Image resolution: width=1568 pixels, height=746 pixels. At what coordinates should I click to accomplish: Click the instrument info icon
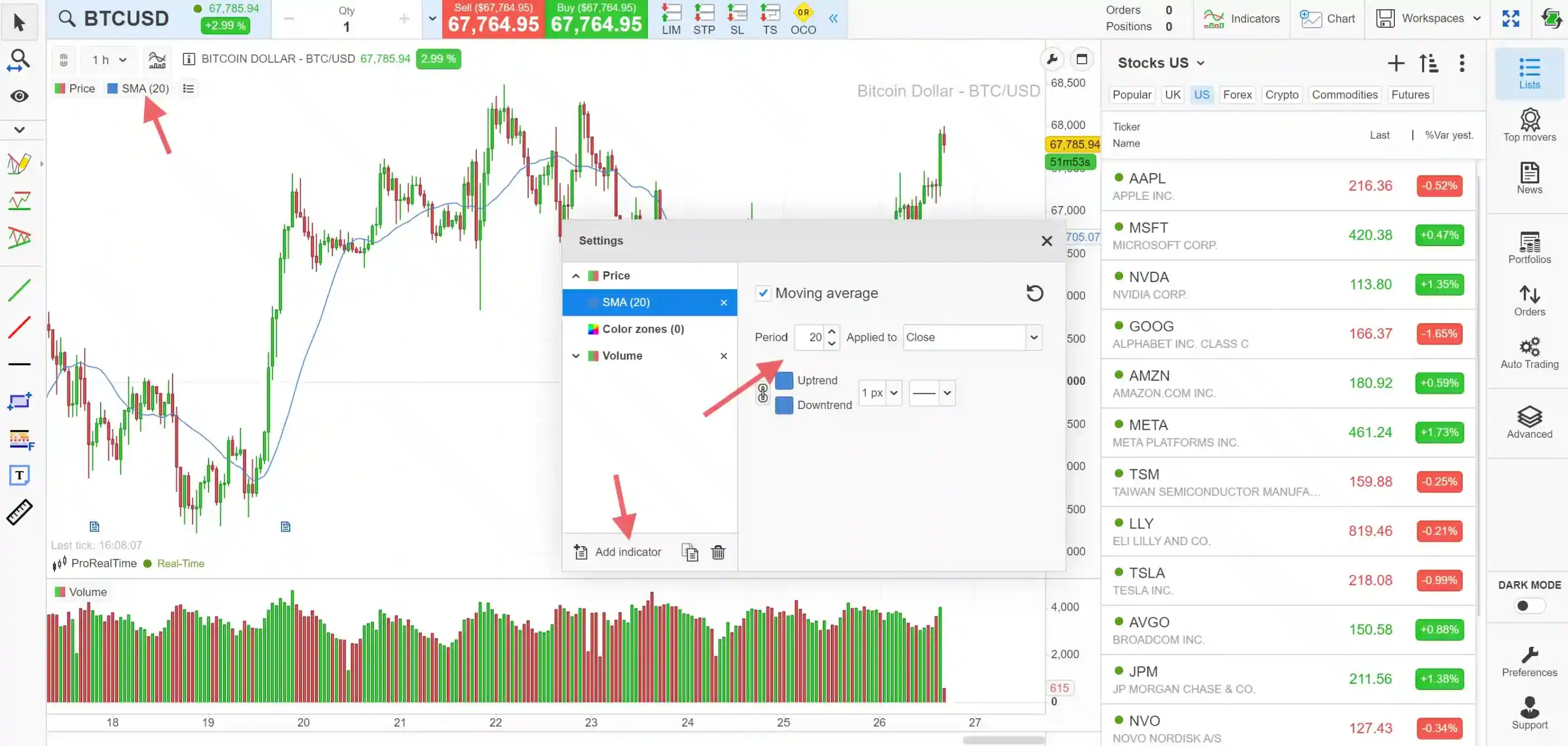click(x=189, y=59)
